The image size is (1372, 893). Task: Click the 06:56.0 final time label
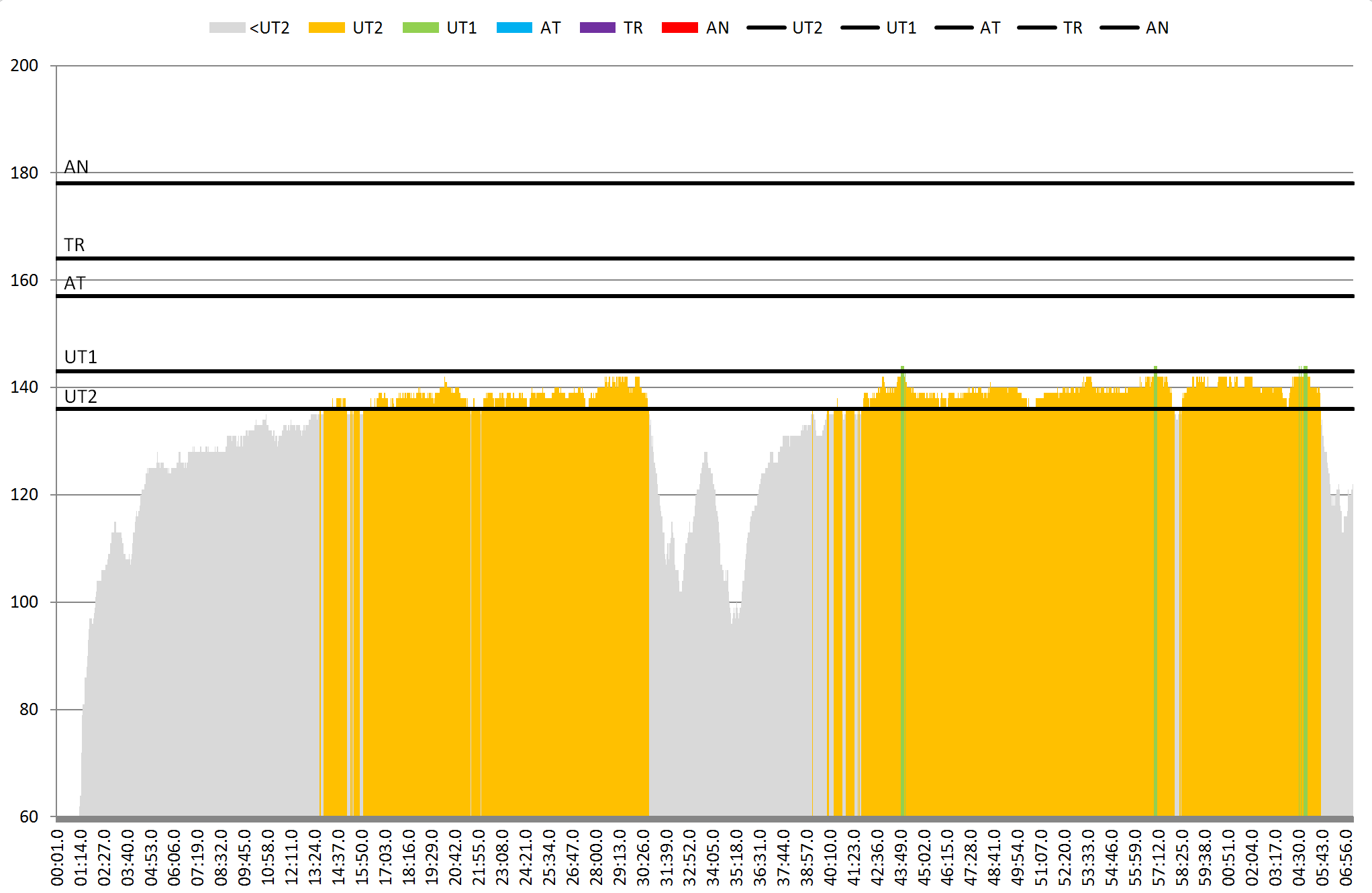pos(1346,857)
